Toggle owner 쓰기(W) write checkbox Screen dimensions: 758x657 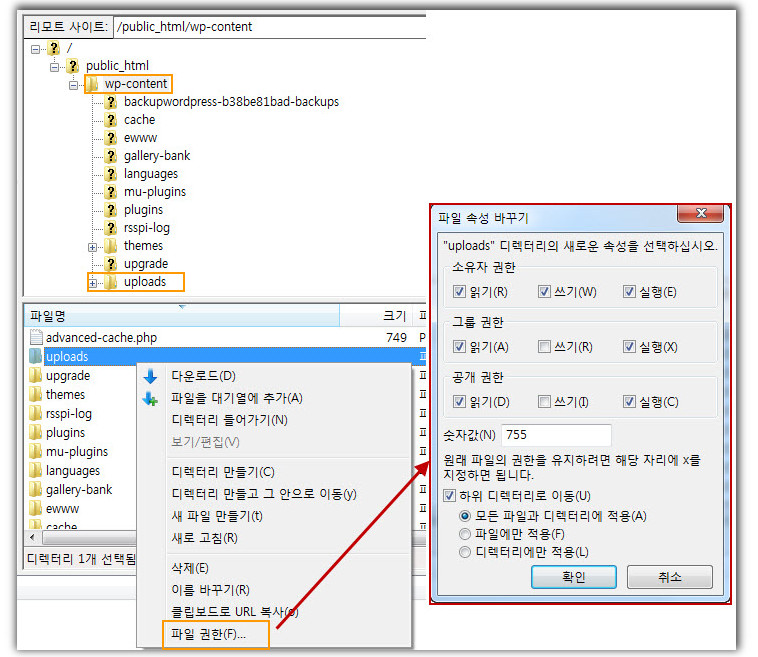[544, 292]
